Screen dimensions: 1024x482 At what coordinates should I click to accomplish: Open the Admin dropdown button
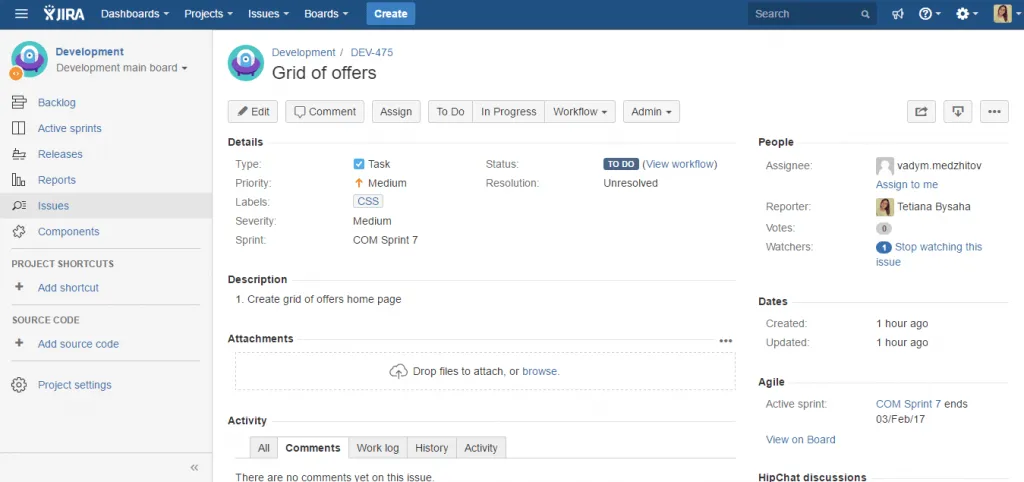click(x=651, y=112)
